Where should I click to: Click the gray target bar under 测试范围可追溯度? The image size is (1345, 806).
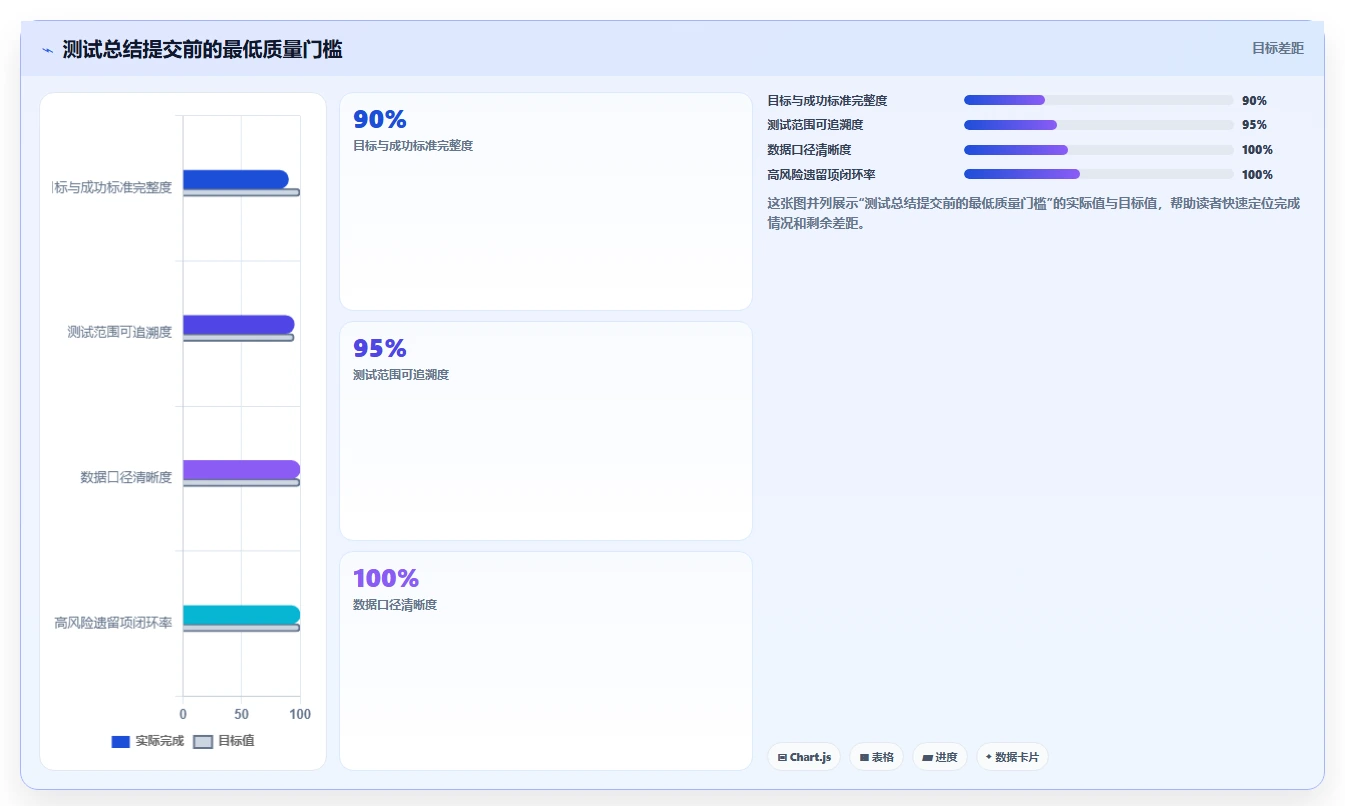click(x=238, y=337)
